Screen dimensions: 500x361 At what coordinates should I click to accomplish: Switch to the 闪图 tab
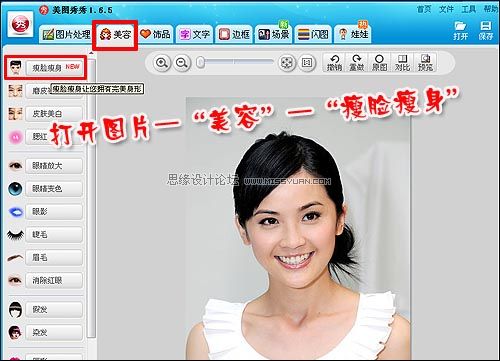[313, 34]
